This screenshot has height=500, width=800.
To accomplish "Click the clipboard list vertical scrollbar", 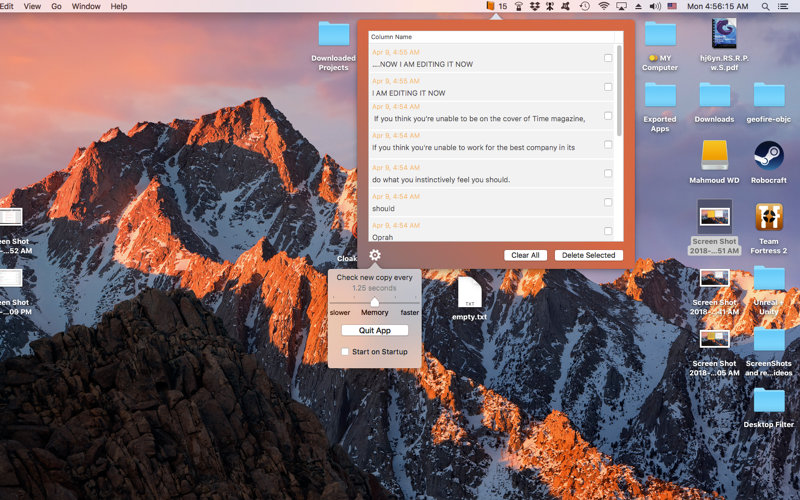I will pyautogui.click(x=619, y=90).
